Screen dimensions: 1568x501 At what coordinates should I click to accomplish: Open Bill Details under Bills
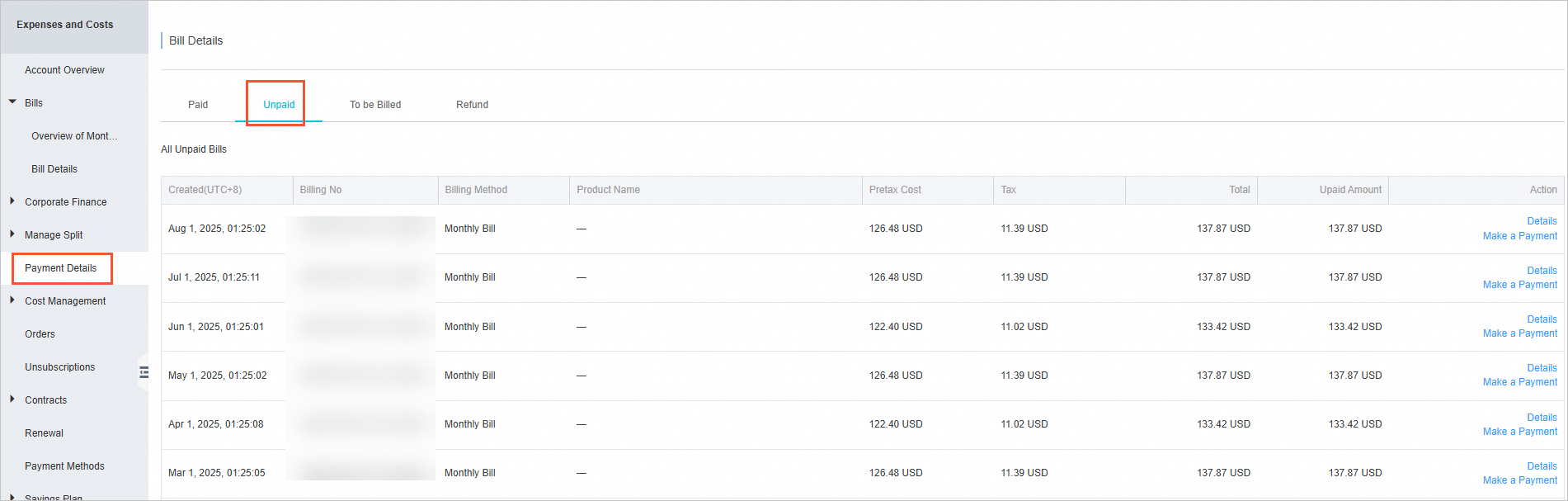[x=54, y=169]
